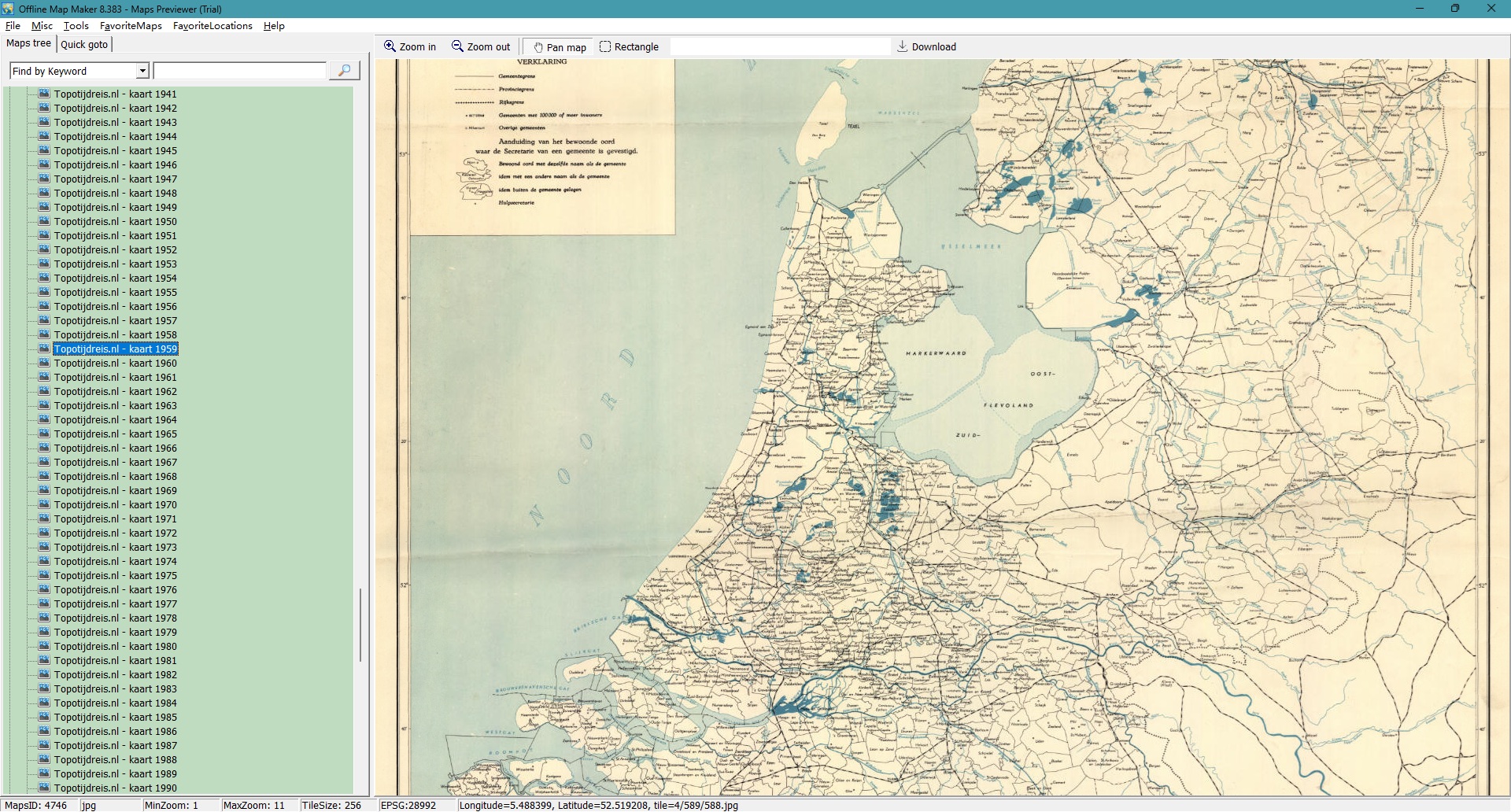The width and height of the screenshot is (1511, 812).
Task: Open the FavoriteMaps menu
Action: [x=131, y=26]
